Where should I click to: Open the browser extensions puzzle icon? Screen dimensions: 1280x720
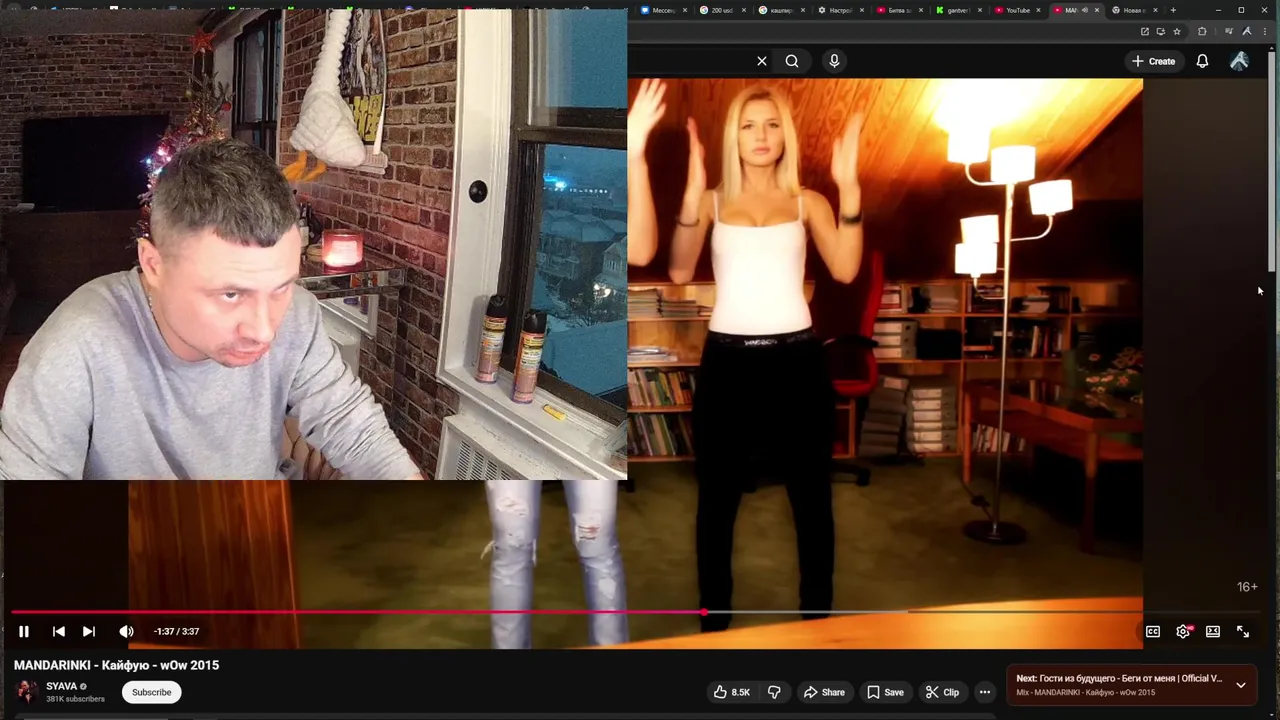[1202, 31]
